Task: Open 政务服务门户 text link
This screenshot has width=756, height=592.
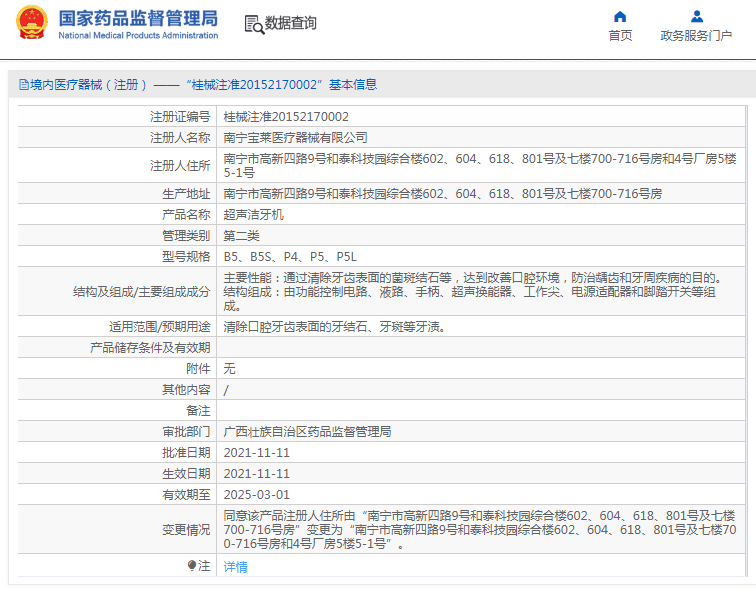Action: coord(696,36)
